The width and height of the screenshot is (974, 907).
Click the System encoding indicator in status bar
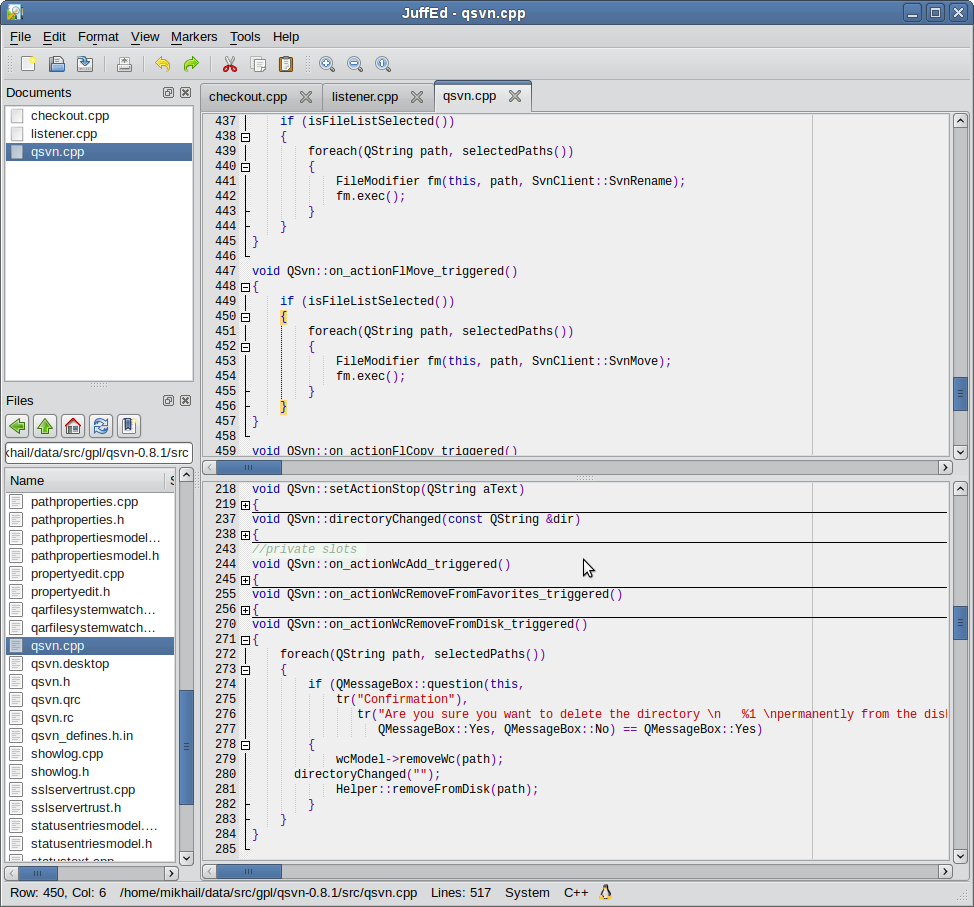(x=527, y=893)
